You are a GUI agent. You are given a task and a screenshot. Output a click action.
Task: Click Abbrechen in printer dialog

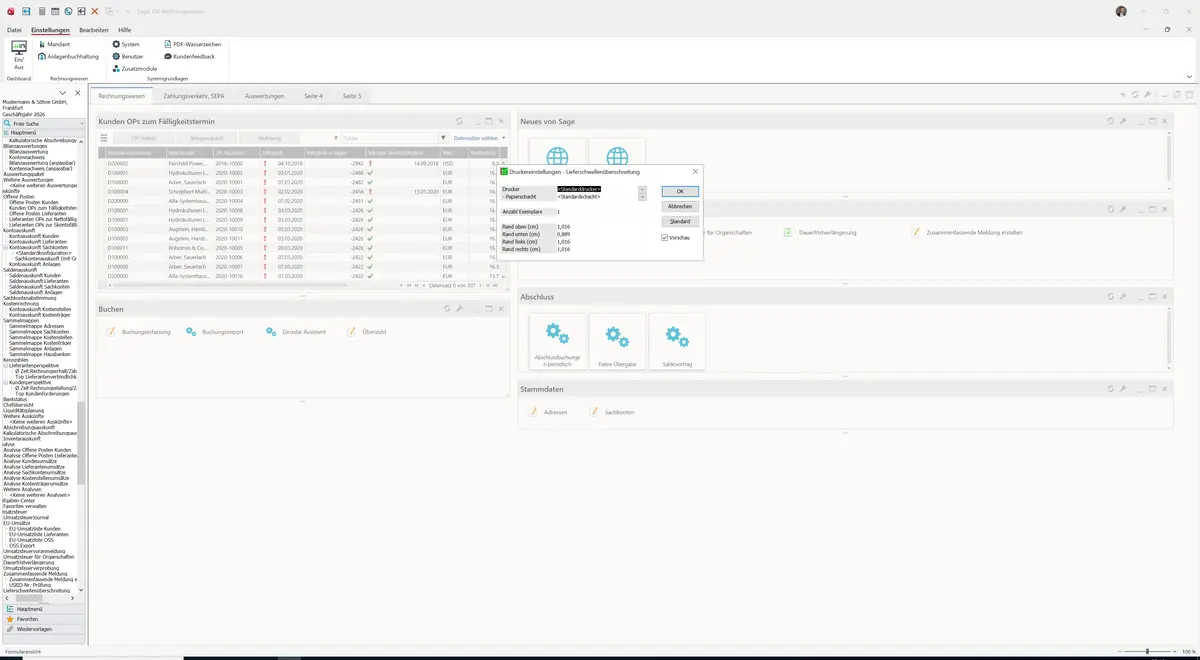tap(680, 206)
